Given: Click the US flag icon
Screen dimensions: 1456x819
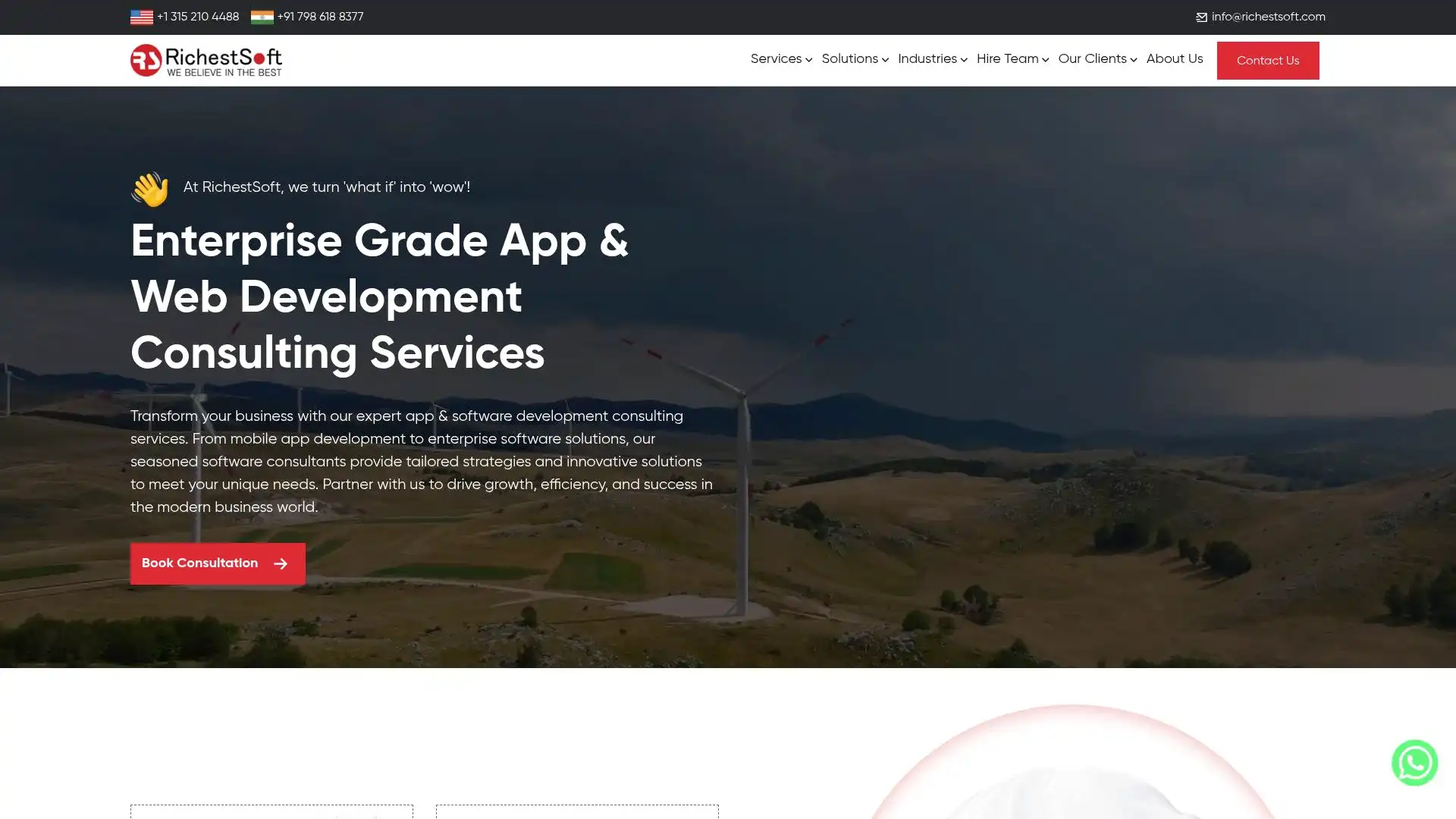Looking at the screenshot, I should (141, 17).
